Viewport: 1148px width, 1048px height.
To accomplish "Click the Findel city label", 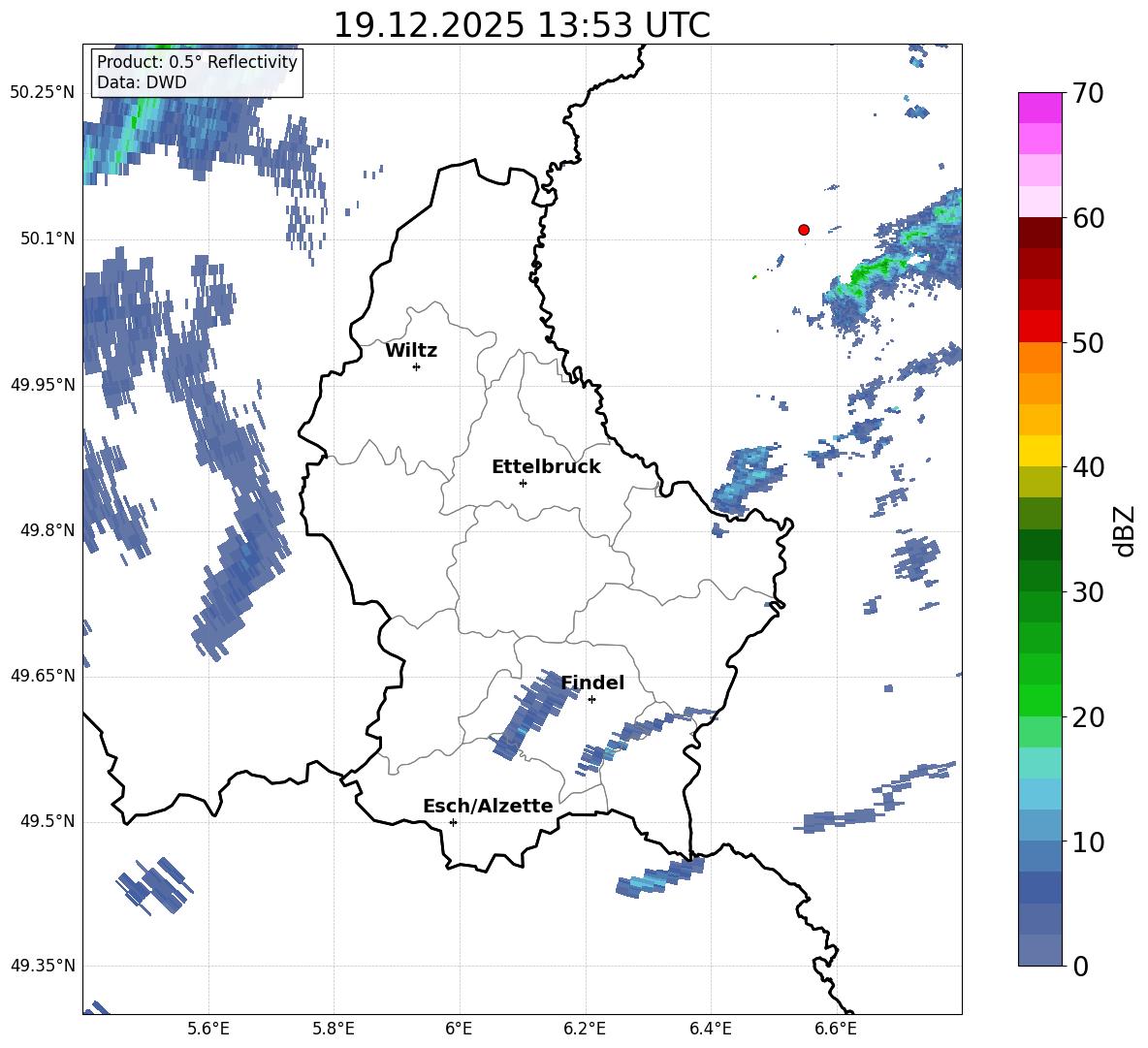I will [592, 683].
